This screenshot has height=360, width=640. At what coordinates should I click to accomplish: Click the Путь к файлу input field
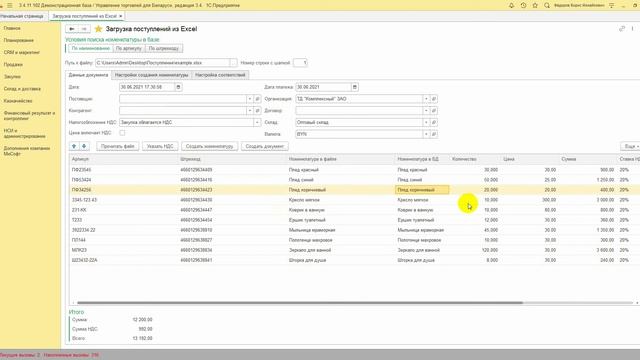(162, 63)
